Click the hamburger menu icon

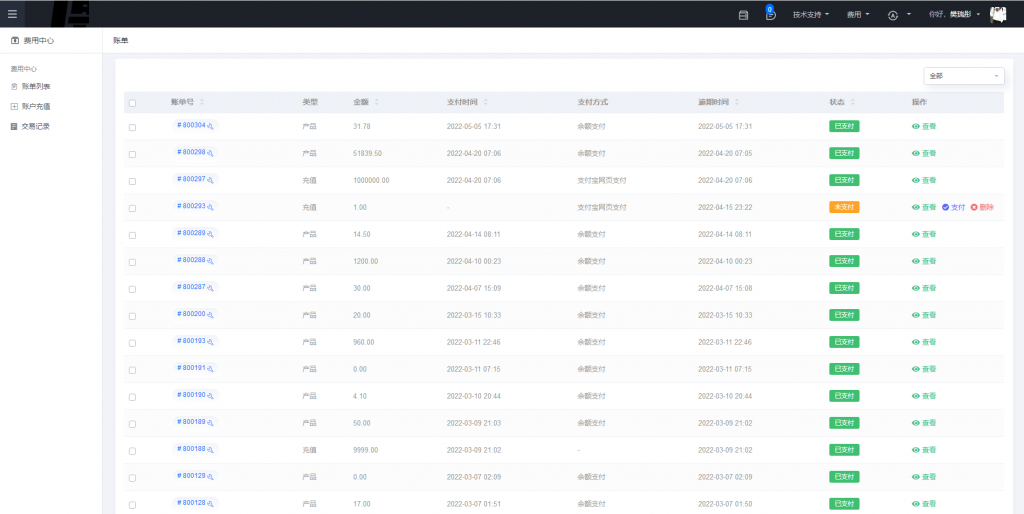click(12, 14)
